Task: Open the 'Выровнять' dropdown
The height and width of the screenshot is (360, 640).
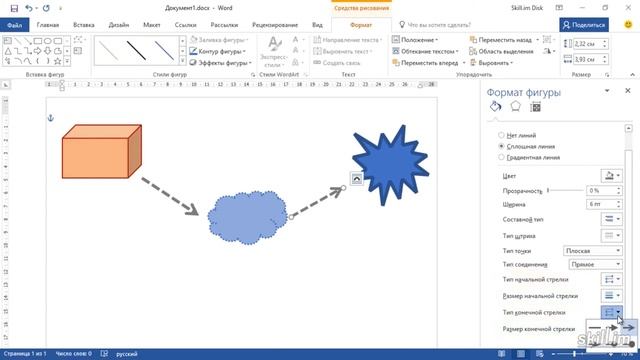Action: click(491, 63)
